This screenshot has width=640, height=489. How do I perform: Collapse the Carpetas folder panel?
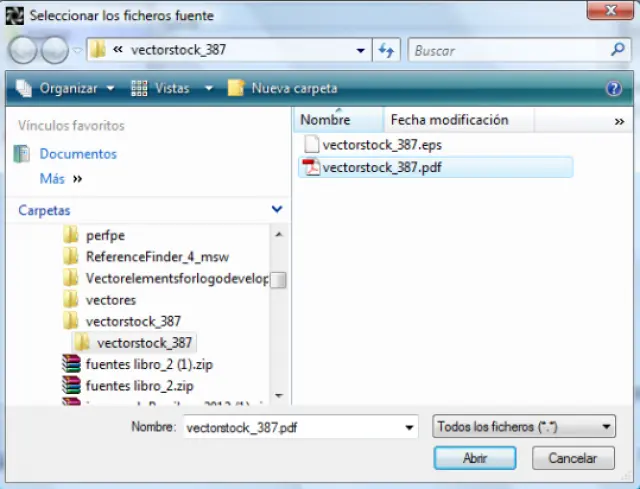click(277, 210)
